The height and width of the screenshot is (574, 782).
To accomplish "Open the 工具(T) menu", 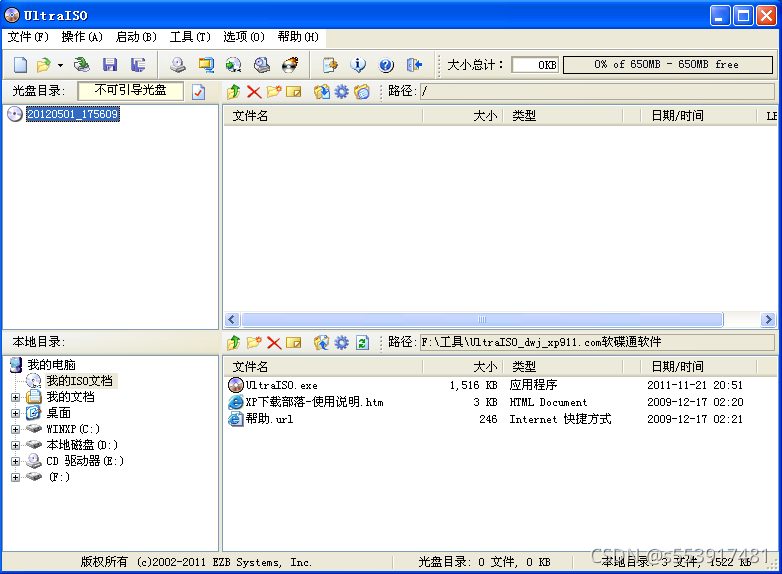I will tap(190, 37).
